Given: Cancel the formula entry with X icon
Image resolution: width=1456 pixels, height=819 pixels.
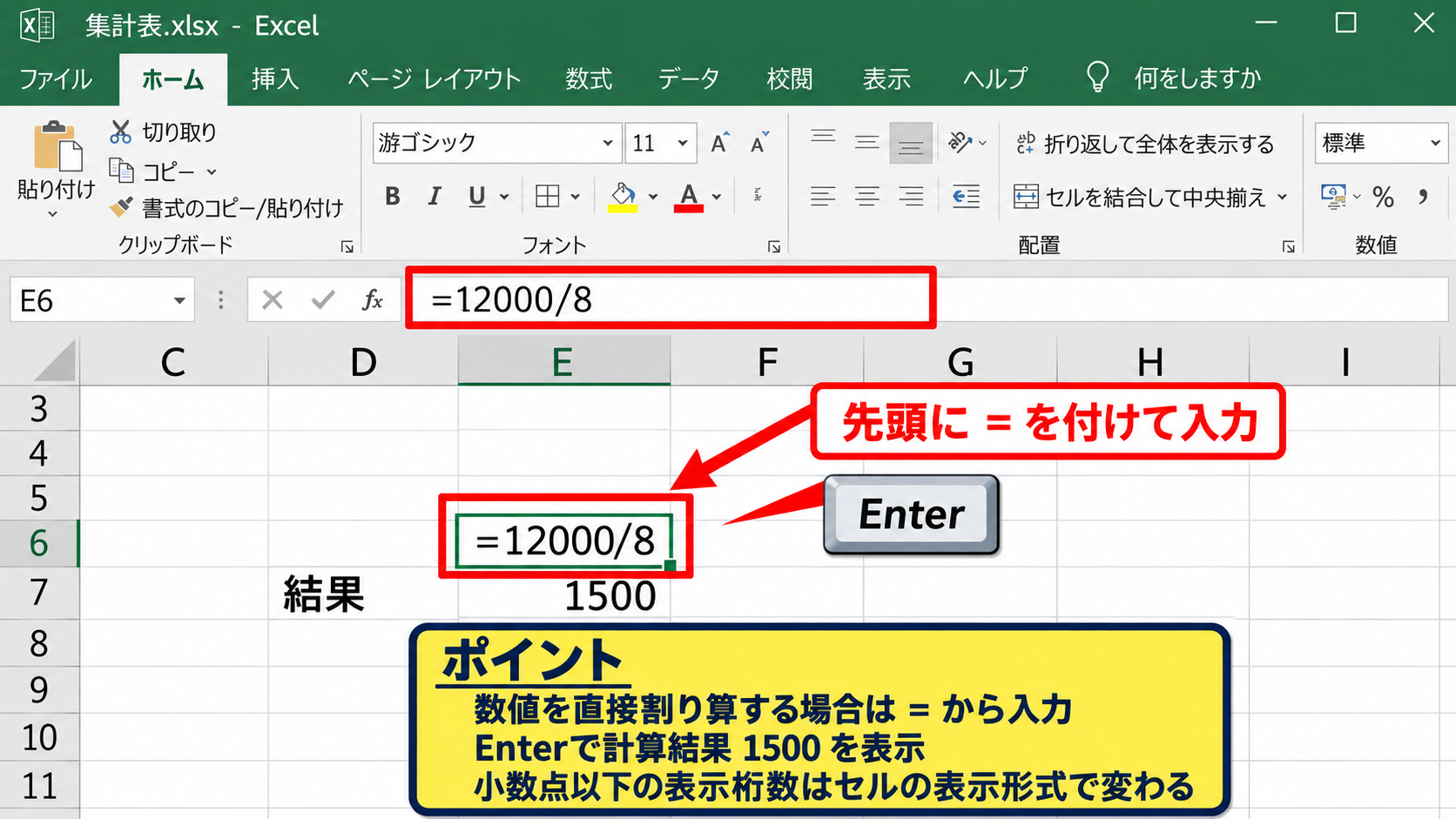Looking at the screenshot, I should point(273,300).
